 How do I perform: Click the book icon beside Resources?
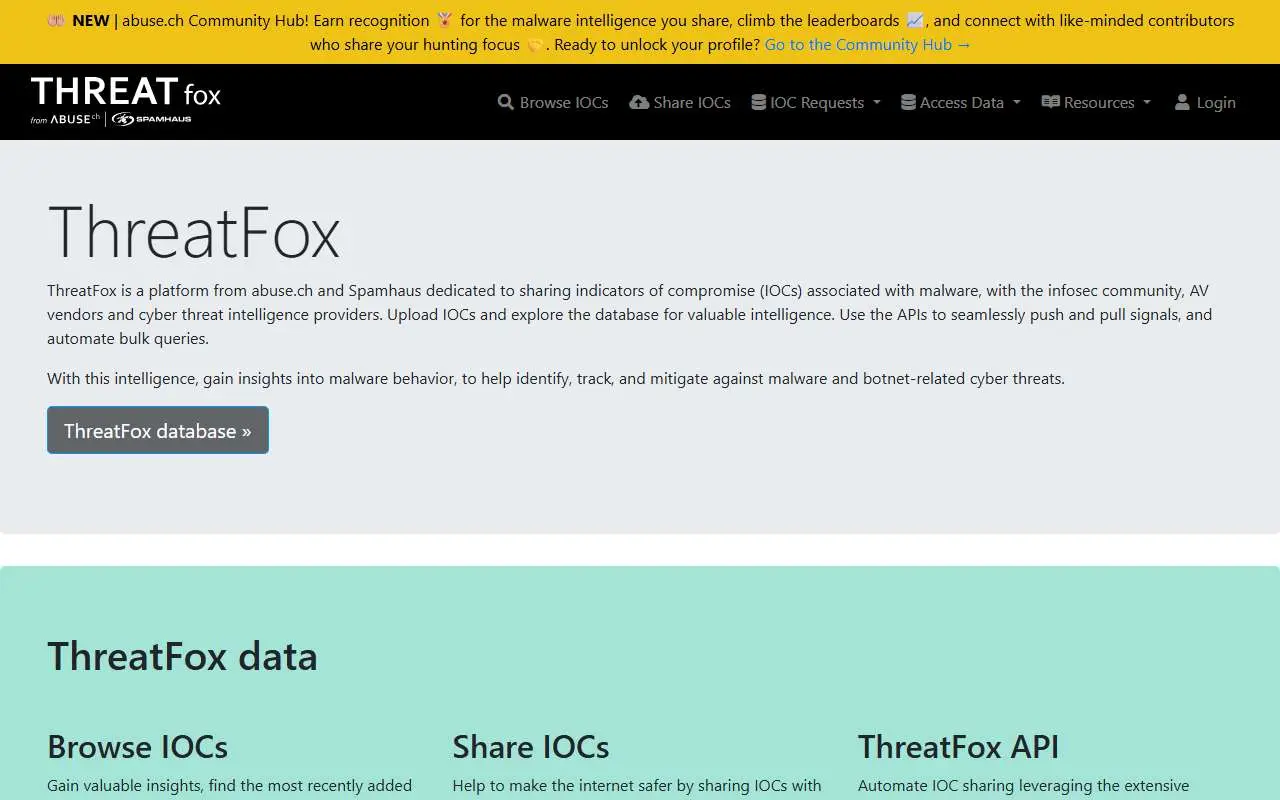[x=1050, y=102]
